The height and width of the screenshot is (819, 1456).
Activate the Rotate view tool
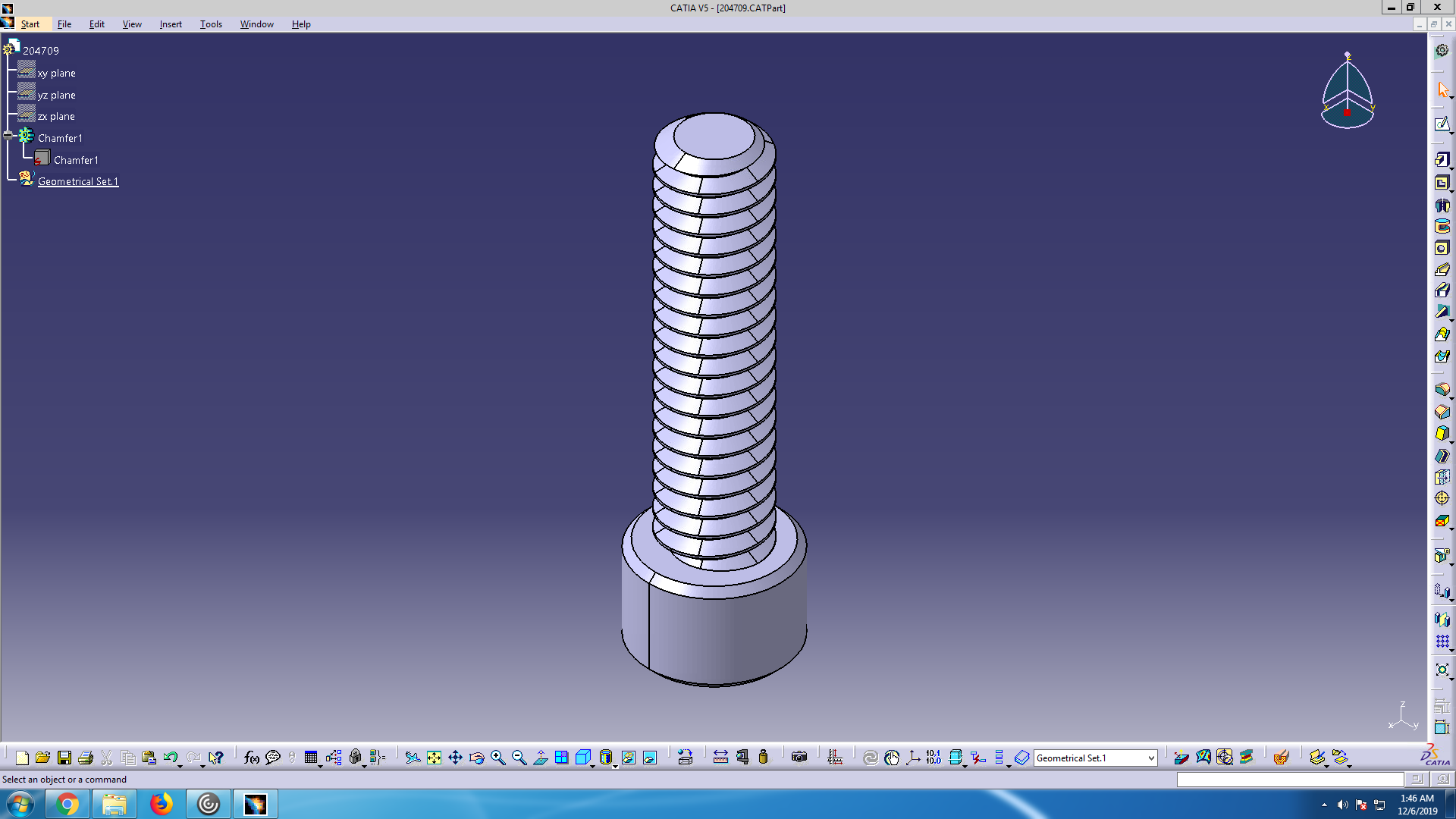(476, 758)
